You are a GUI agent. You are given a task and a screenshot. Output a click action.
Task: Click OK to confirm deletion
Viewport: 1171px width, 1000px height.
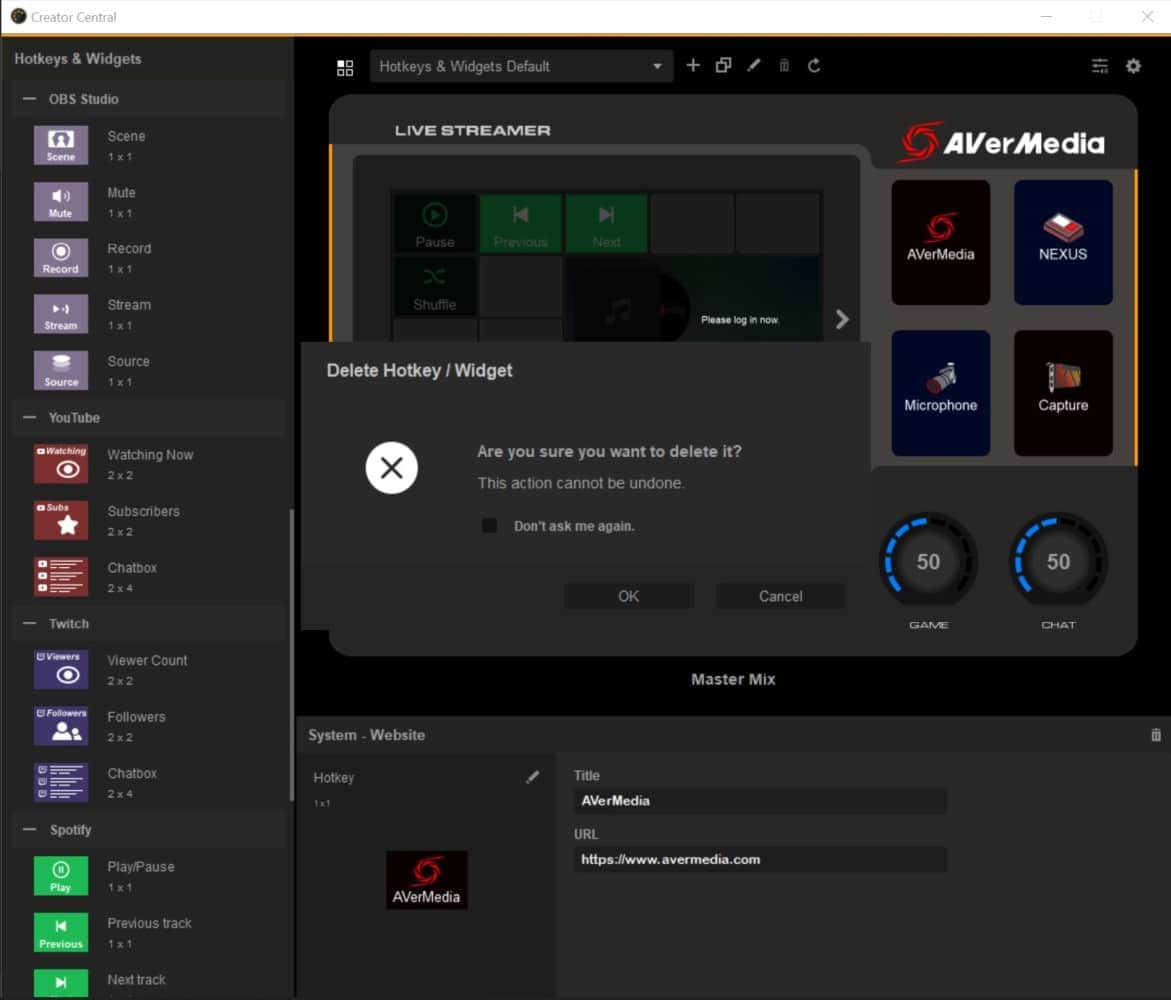628,596
